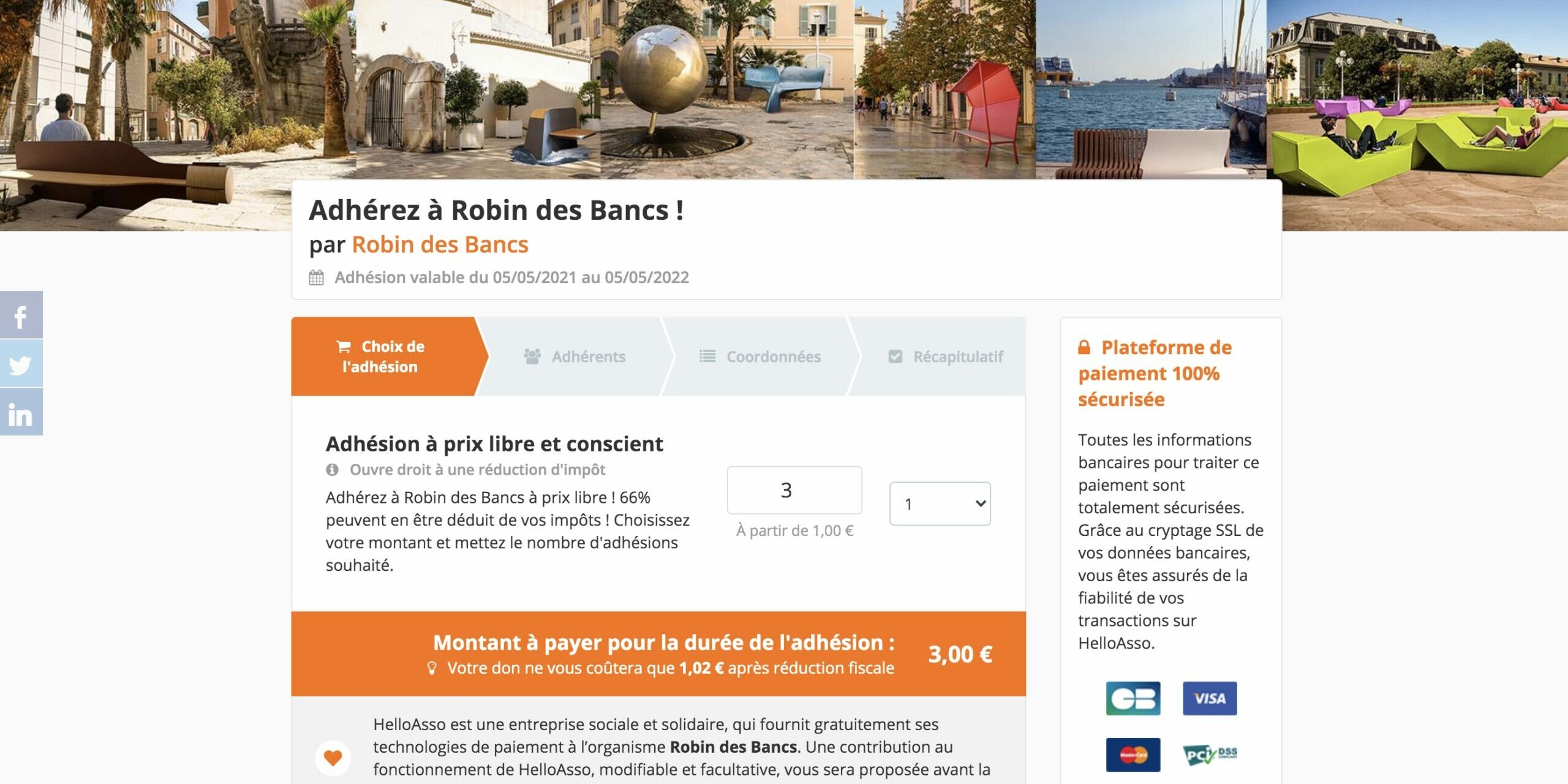Click the Mastercard logo

click(x=1133, y=755)
